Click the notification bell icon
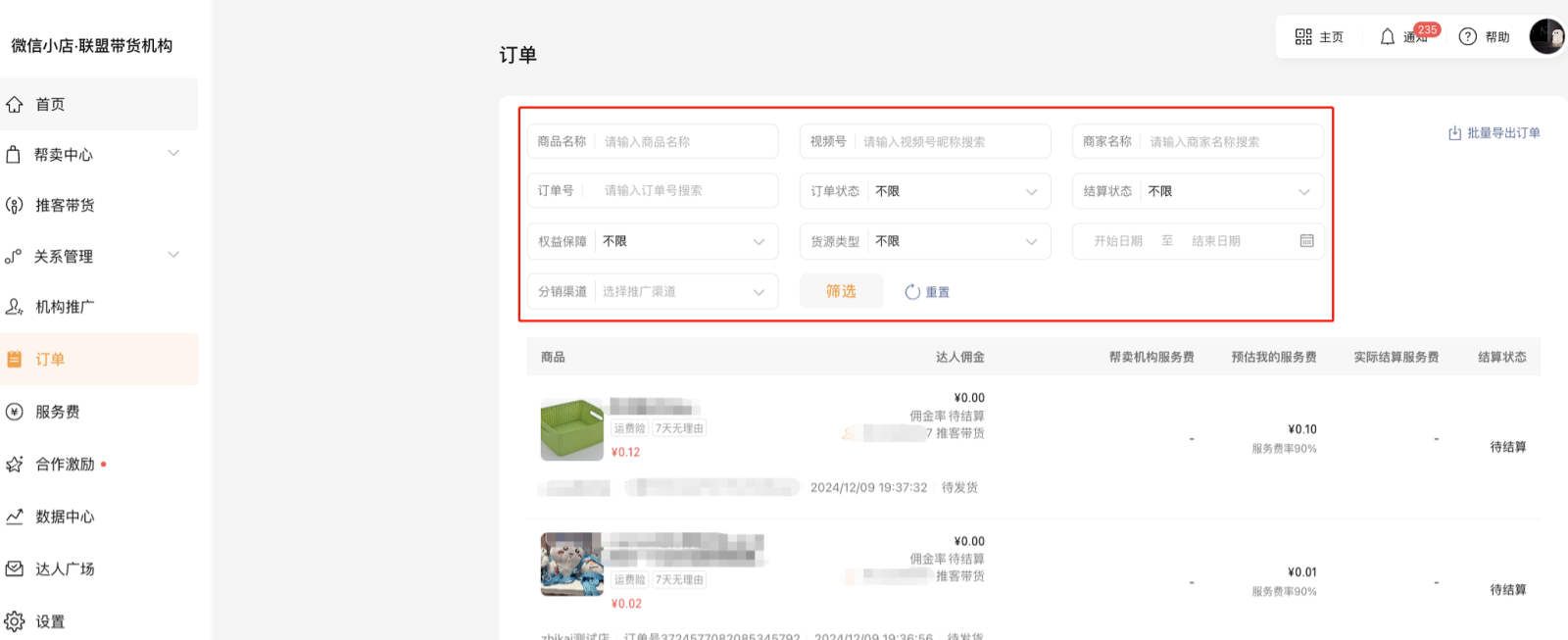This screenshot has width=1568, height=640. 1387,37
